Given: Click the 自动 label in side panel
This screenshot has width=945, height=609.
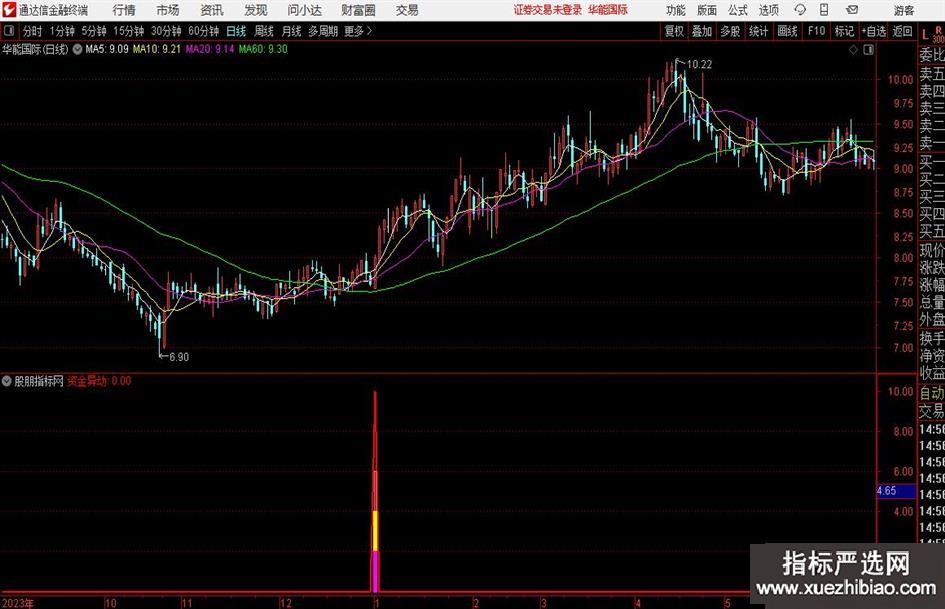Looking at the screenshot, I should [x=932, y=393].
